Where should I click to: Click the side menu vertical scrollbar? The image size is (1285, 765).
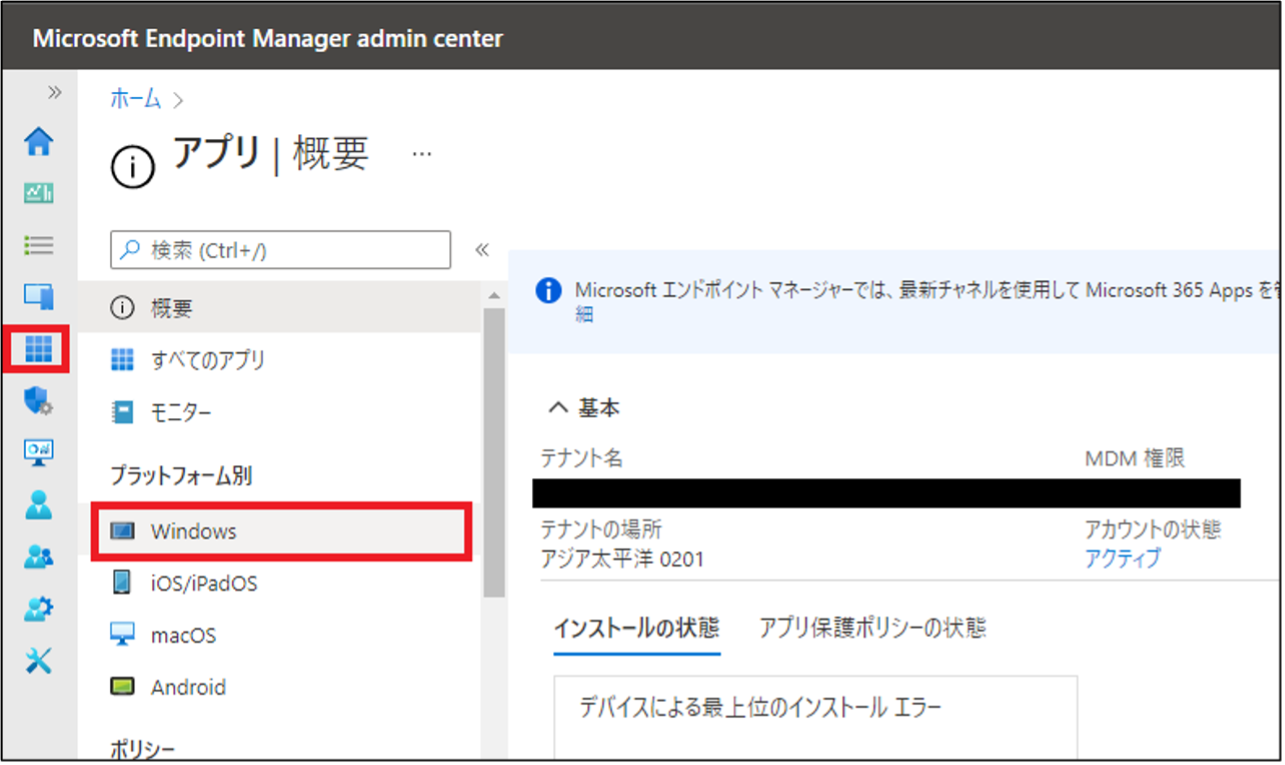pyautogui.click(x=493, y=450)
